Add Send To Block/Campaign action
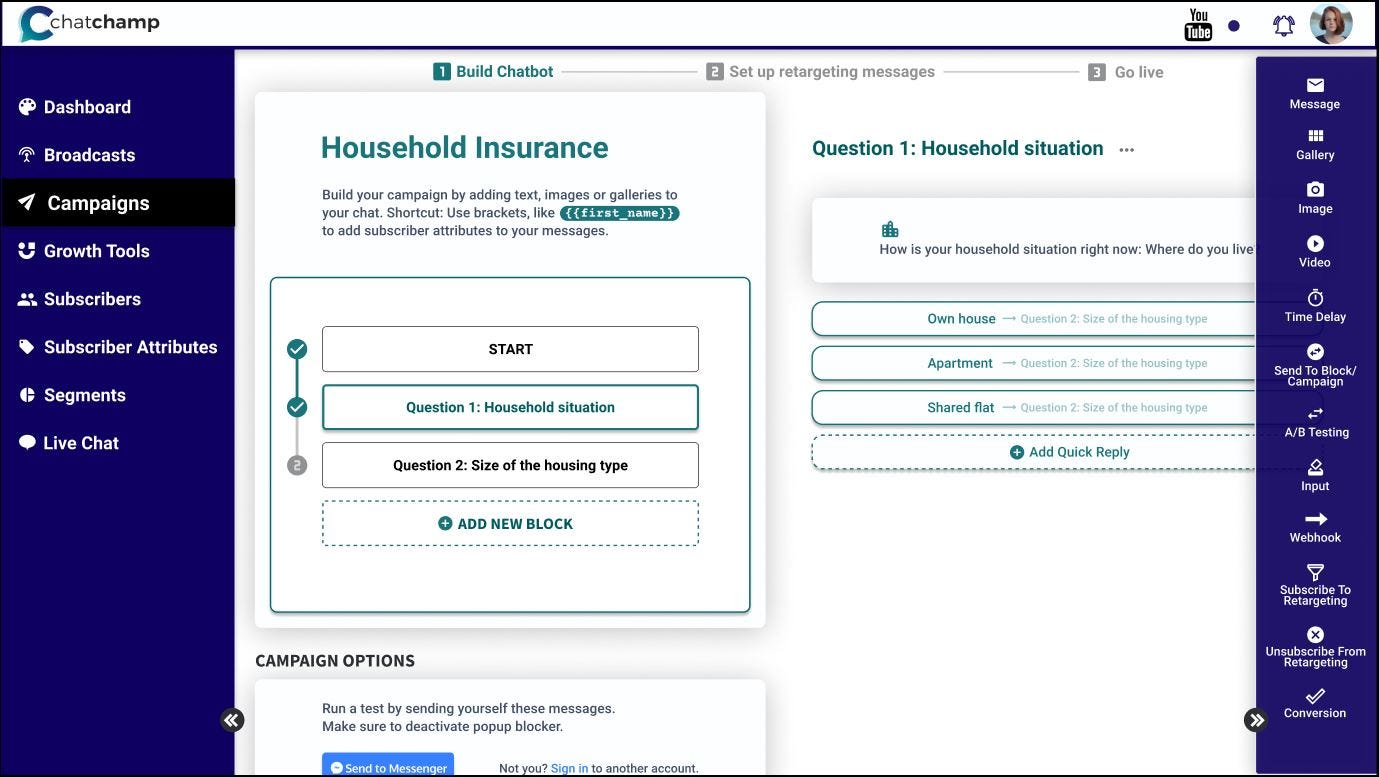Image resolution: width=1379 pixels, height=777 pixels. point(1315,365)
